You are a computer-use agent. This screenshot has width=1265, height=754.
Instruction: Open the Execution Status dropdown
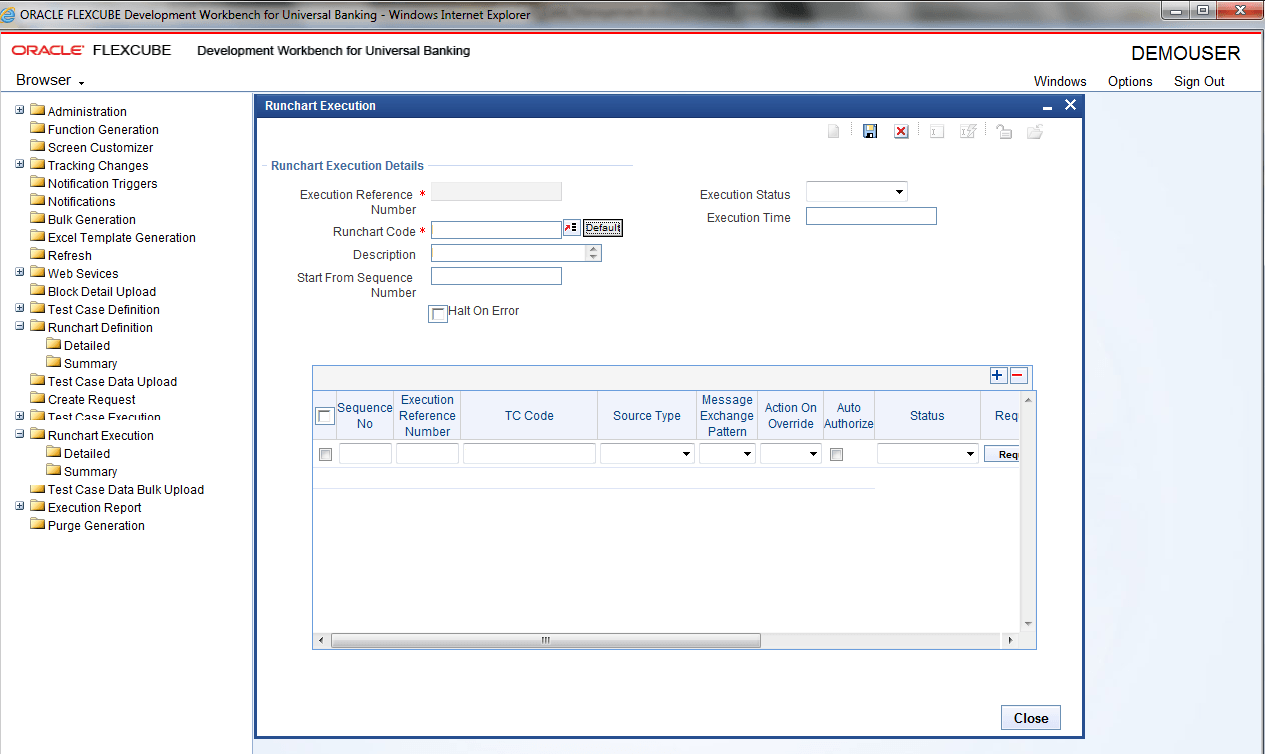[899, 192]
